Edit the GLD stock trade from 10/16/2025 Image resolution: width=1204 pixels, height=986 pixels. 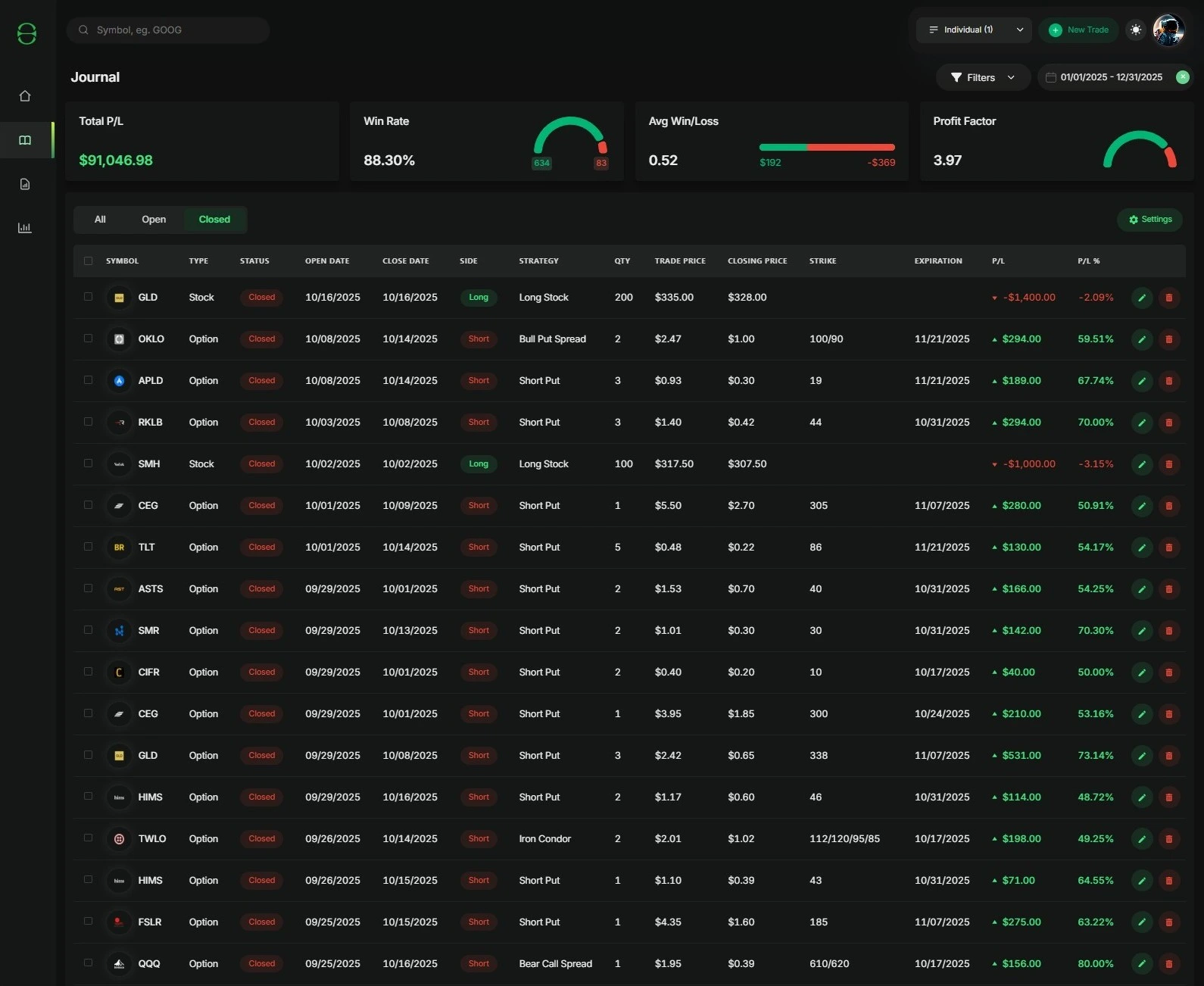tap(1142, 298)
